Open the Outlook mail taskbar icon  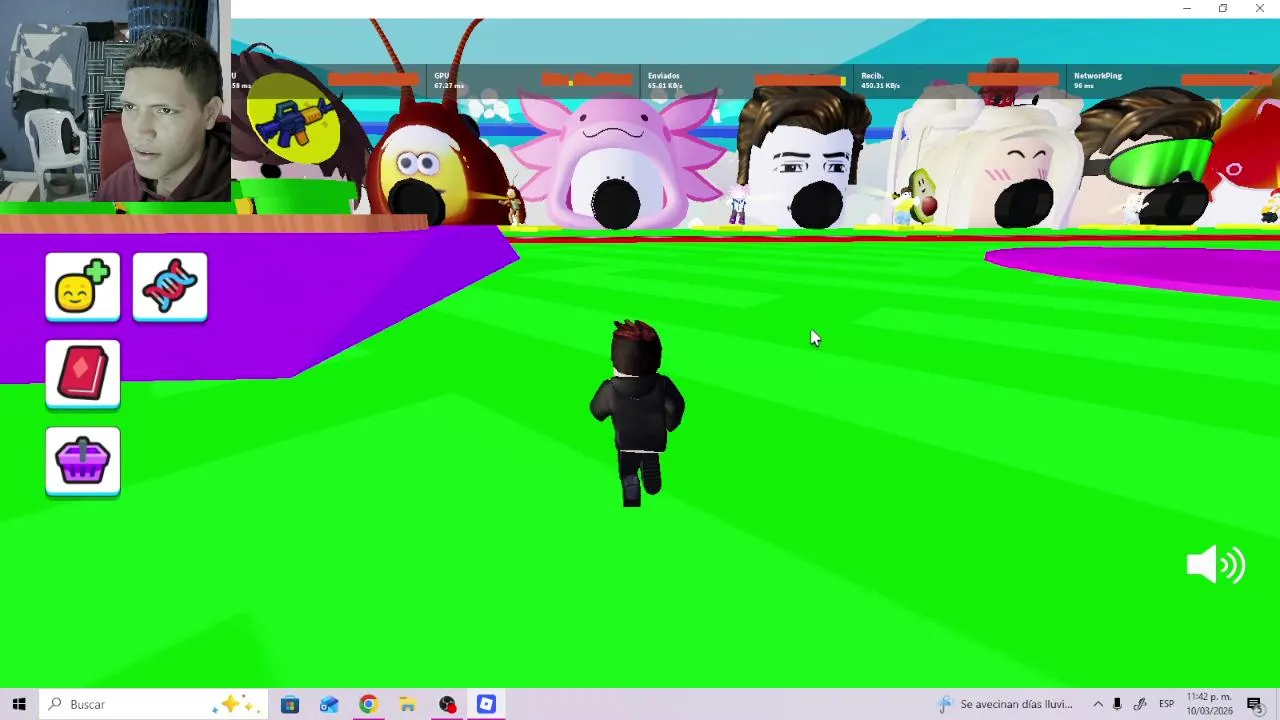(x=329, y=704)
